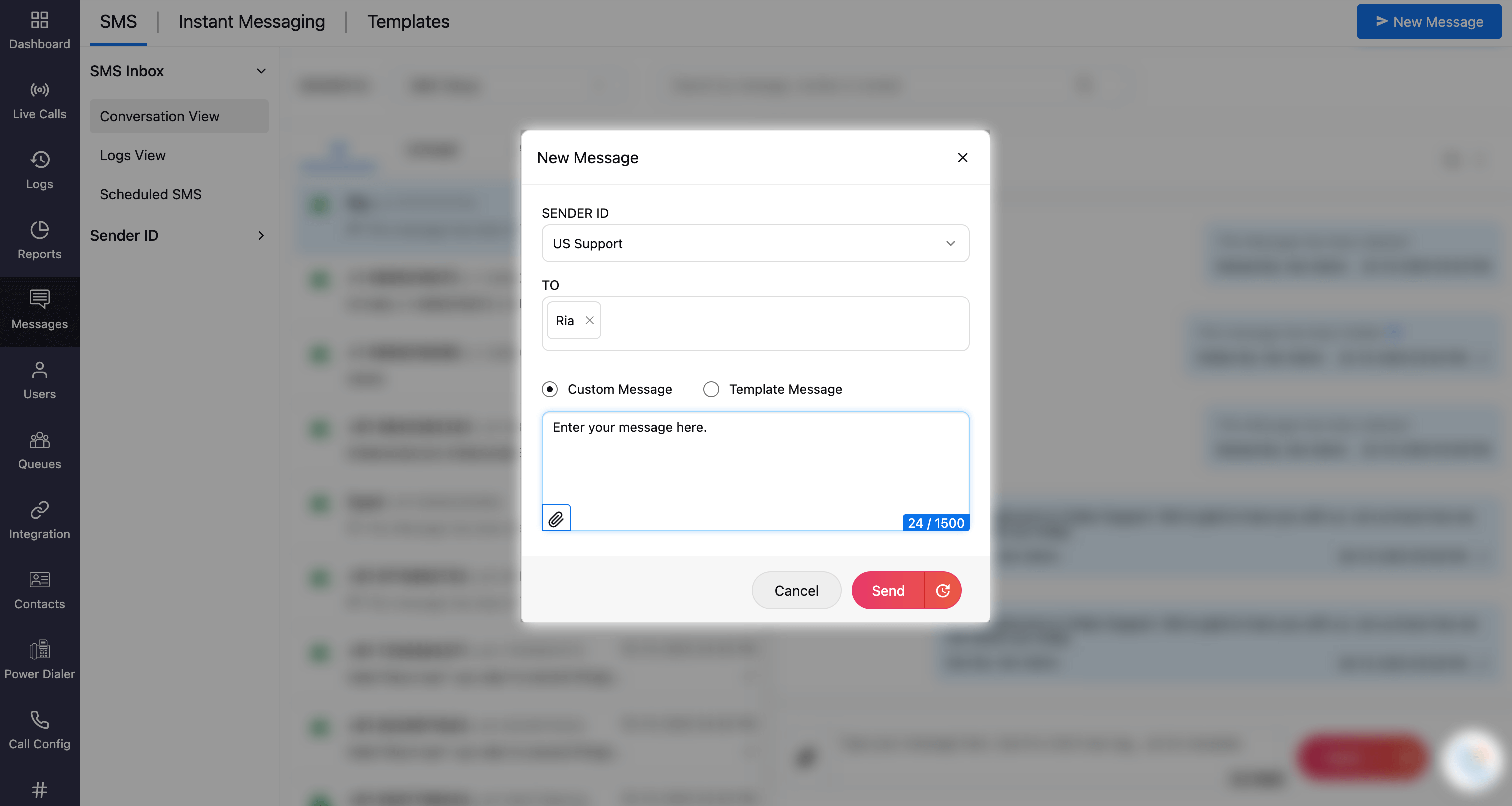
Task: Click the Send button
Action: (x=887, y=590)
